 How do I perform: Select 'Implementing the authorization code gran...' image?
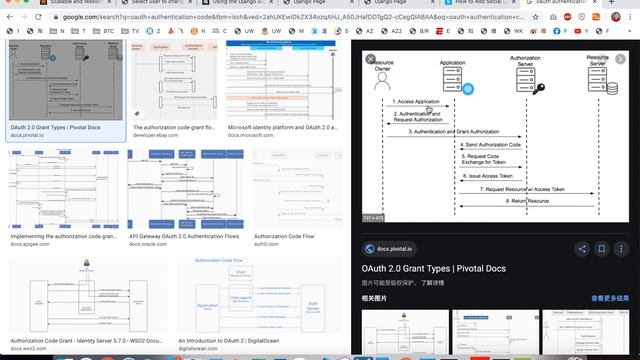click(64, 189)
